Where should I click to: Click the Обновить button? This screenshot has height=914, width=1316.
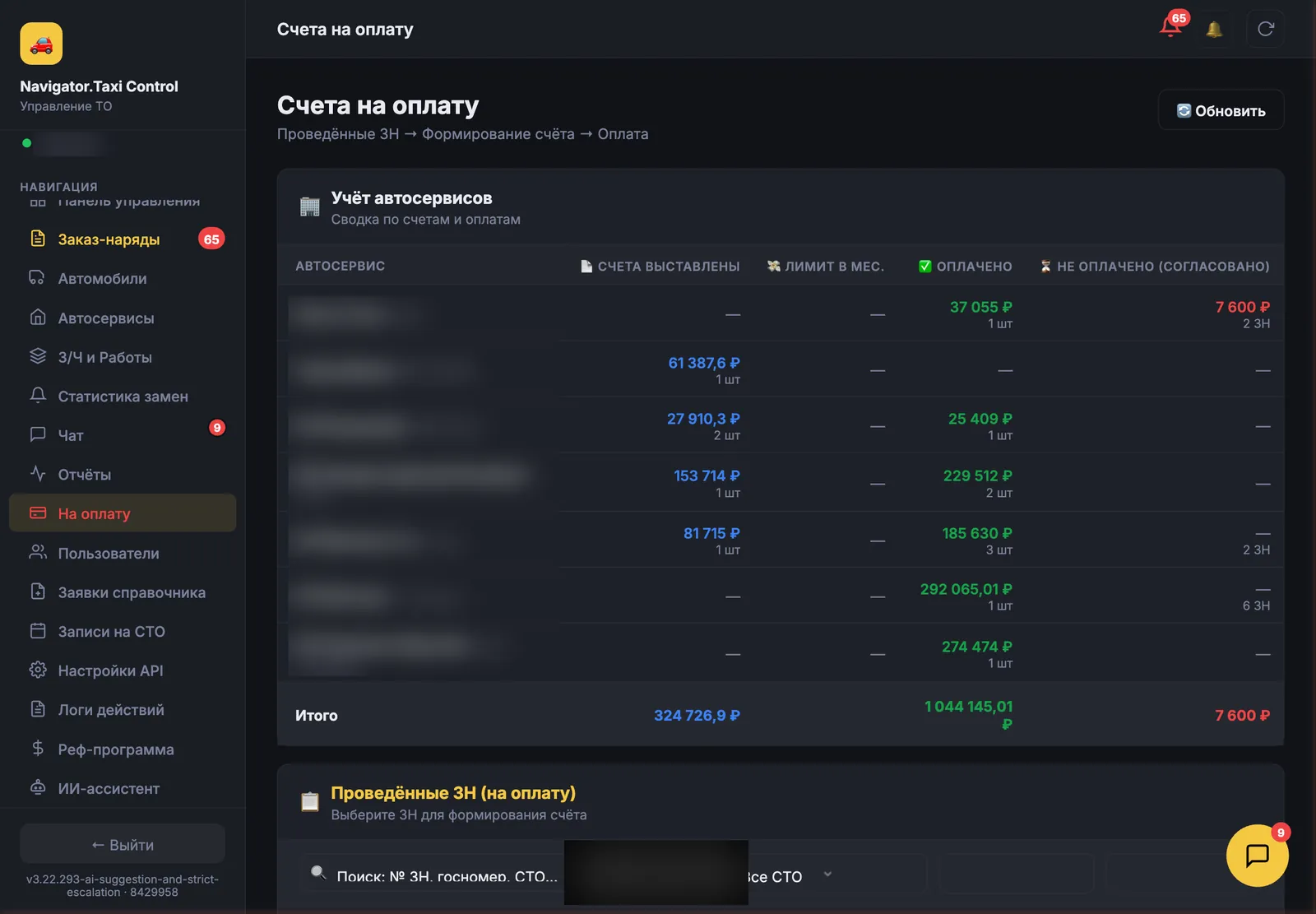pyautogui.click(x=1221, y=110)
